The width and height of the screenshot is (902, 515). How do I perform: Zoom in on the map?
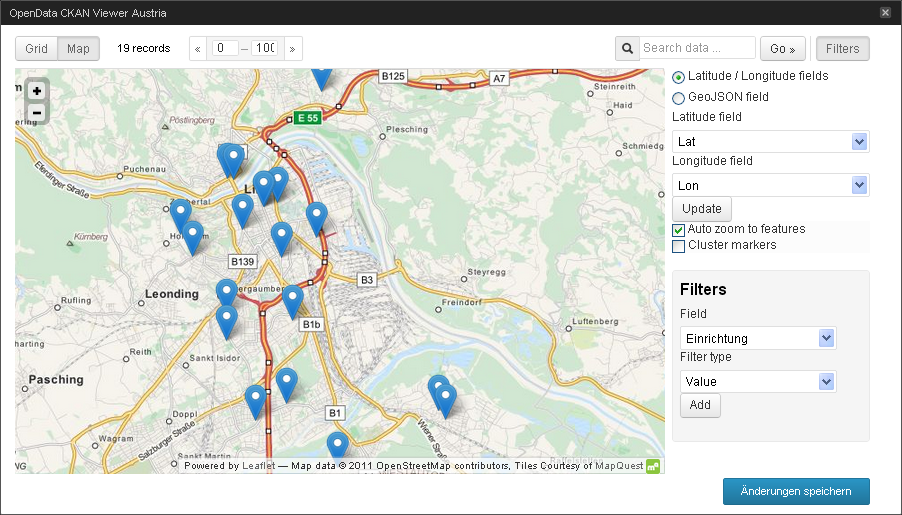pos(37,91)
